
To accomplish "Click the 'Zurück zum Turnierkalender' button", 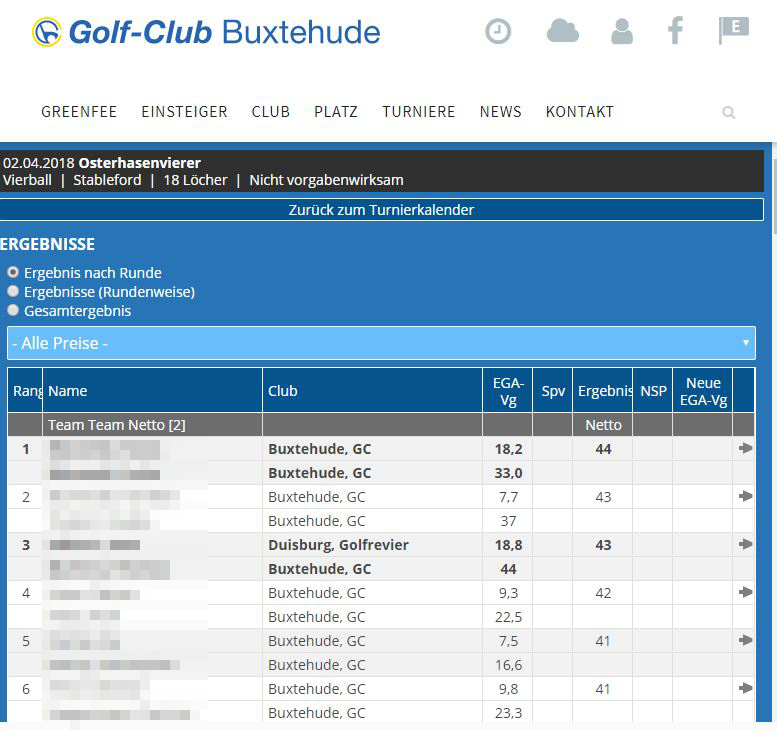I will (381, 210).
